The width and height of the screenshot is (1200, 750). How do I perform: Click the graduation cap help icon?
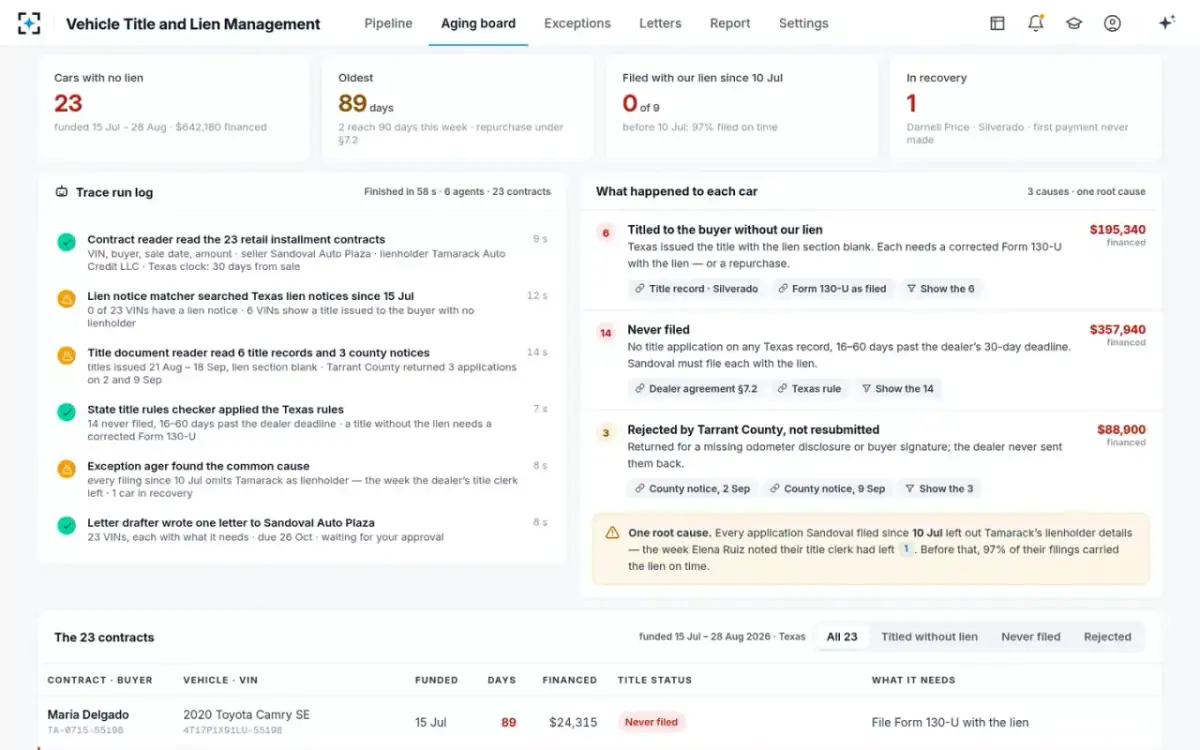pos(1074,23)
